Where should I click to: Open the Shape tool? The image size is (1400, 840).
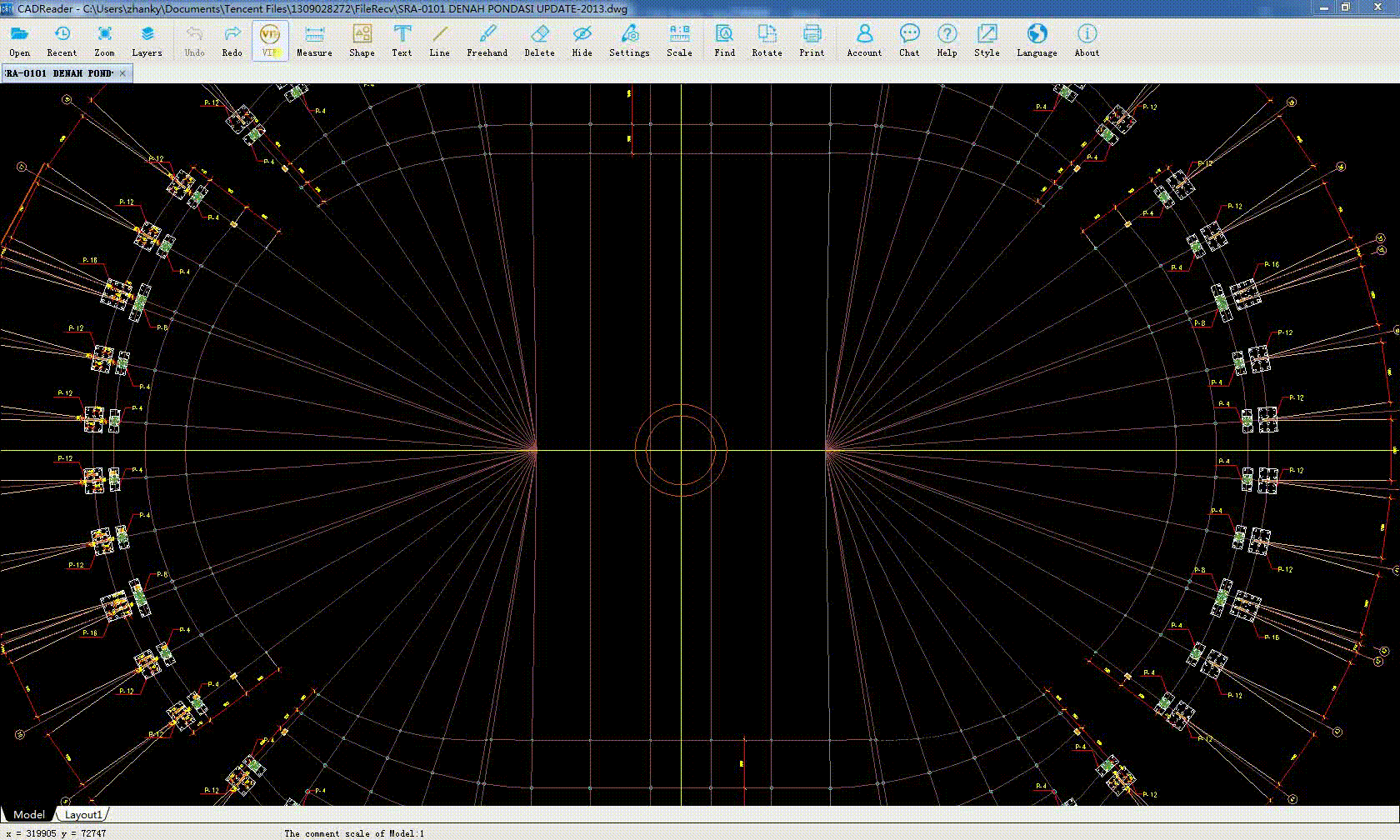click(362, 39)
